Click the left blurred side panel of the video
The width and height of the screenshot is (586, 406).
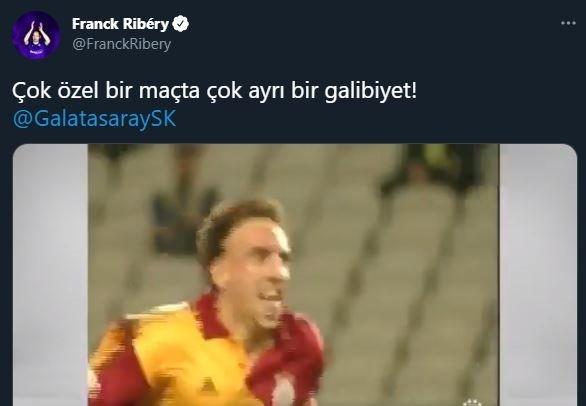(50, 275)
